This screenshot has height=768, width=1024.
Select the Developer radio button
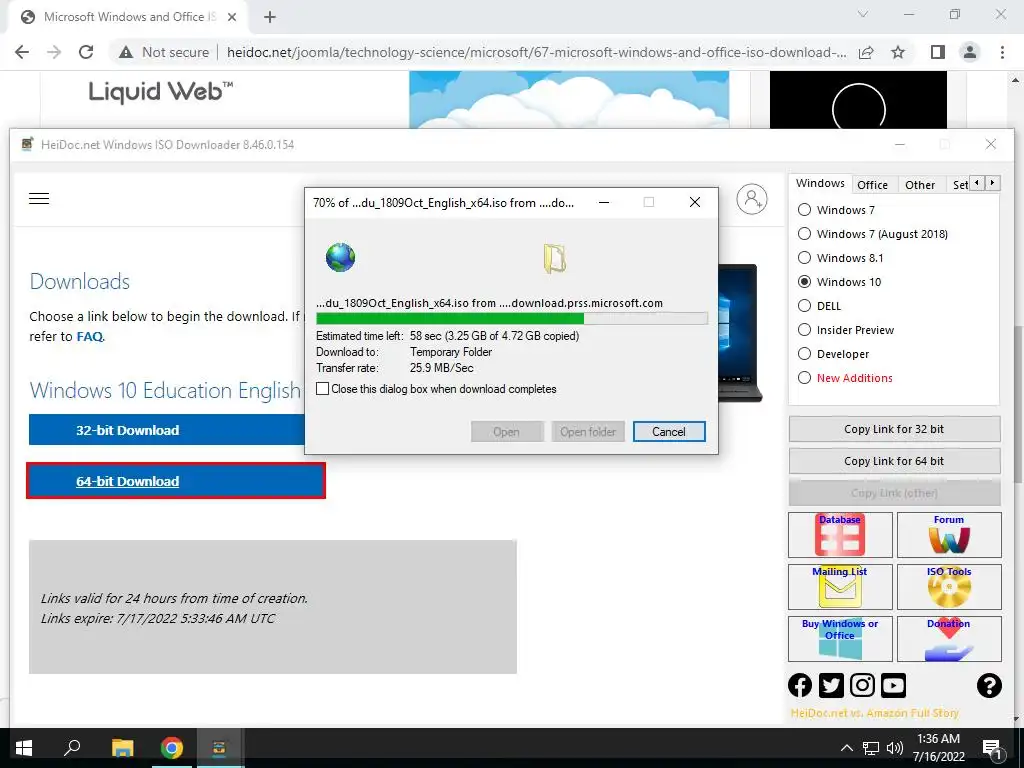pyautogui.click(x=805, y=354)
